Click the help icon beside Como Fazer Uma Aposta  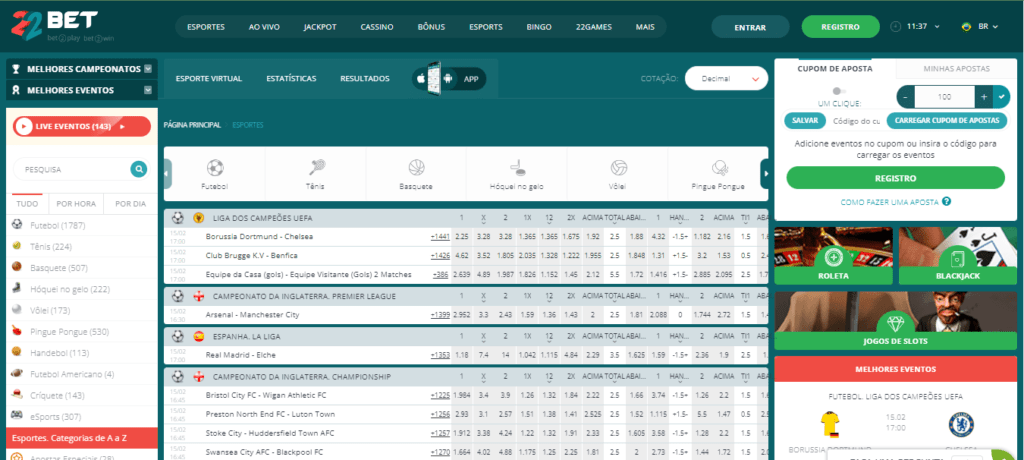[x=946, y=201]
